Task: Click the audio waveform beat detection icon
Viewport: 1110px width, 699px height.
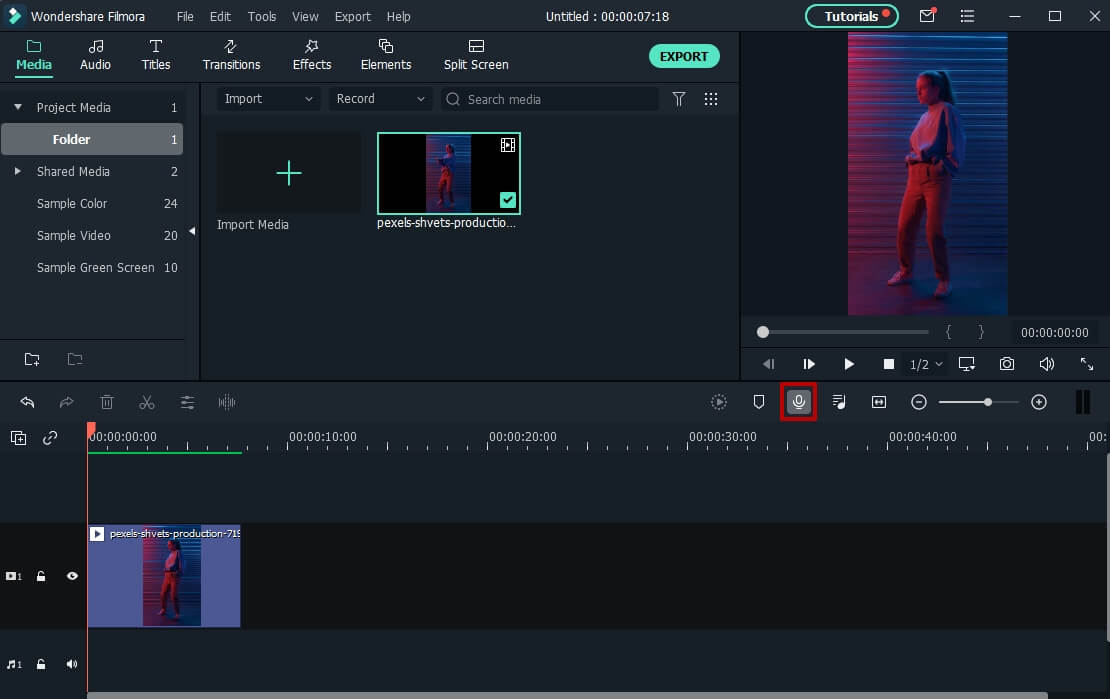Action: coord(227,402)
